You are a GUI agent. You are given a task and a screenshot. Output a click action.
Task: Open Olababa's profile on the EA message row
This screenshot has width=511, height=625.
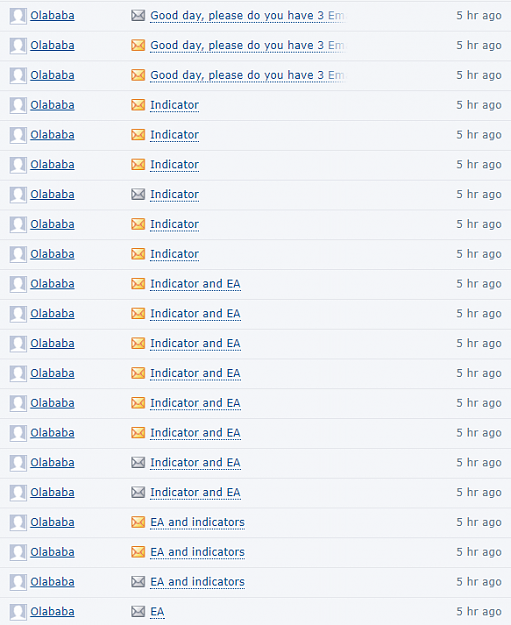coord(52,611)
